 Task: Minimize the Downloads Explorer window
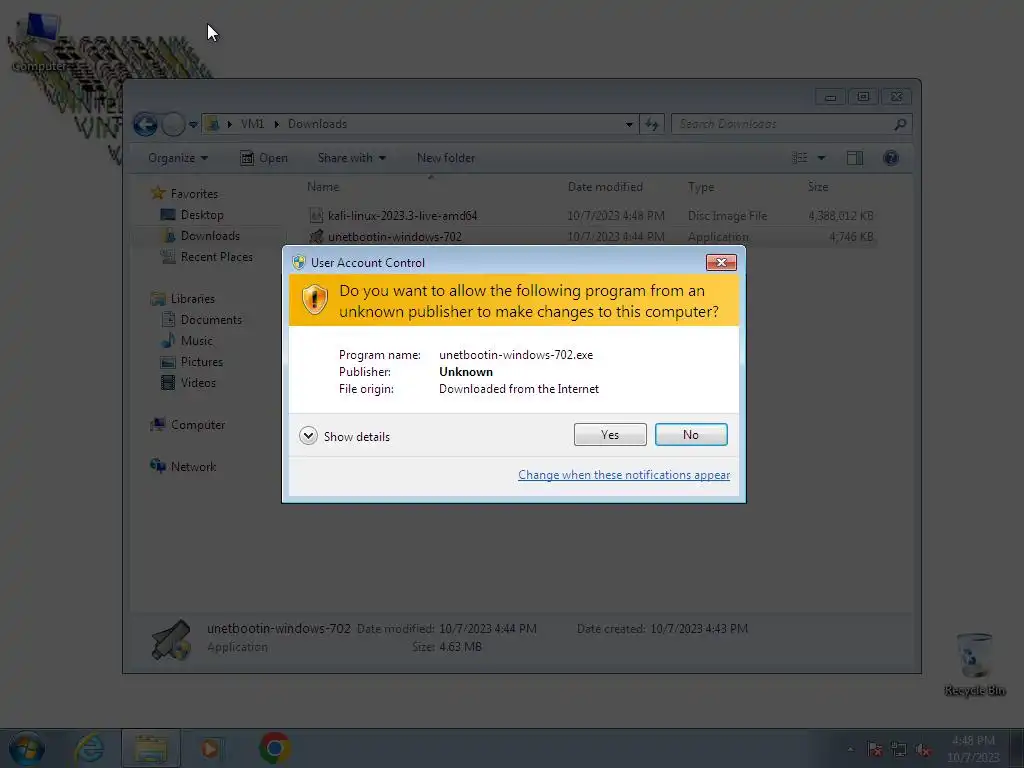pos(830,97)
